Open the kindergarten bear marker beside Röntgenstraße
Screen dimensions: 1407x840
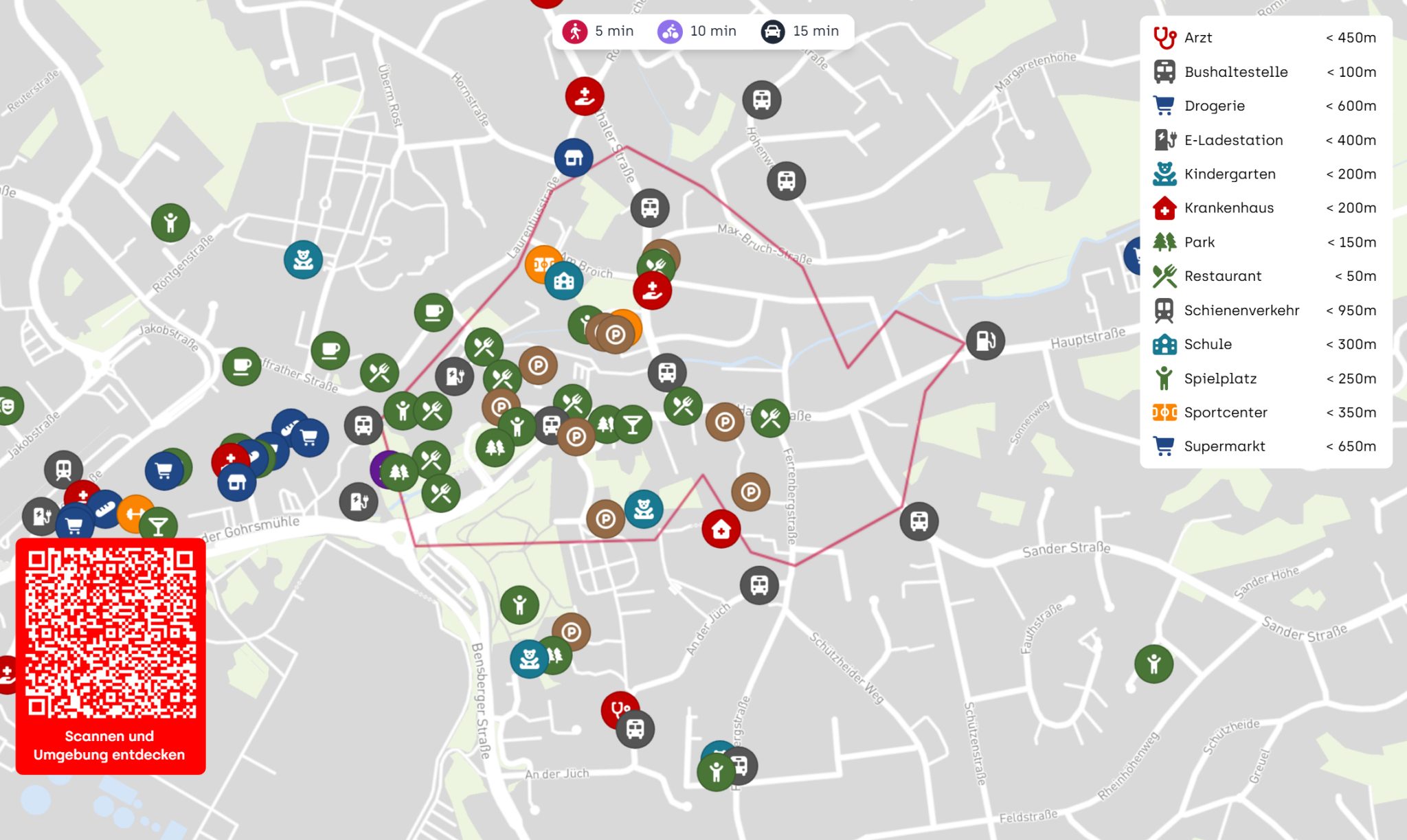pyautogui.click(x=303, y=260)
